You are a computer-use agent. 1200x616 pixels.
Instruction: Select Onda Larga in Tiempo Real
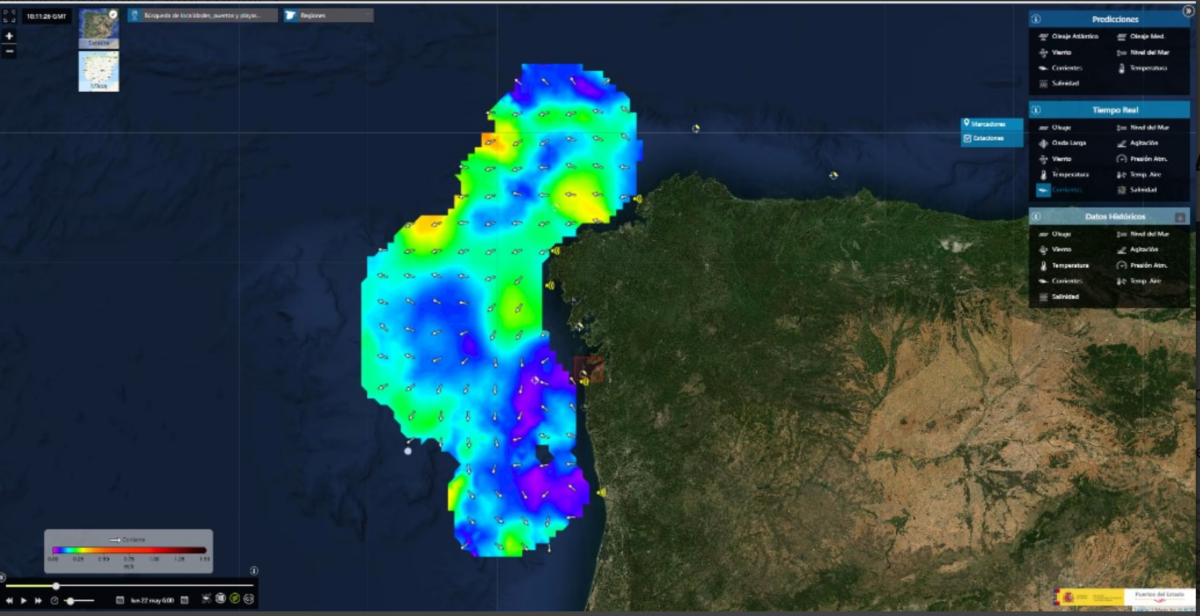[1067, 143]
